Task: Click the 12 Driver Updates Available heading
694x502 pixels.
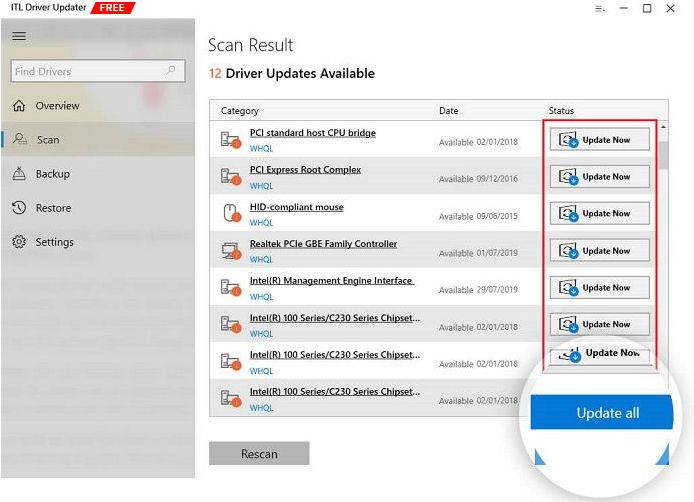Action: tap(292, 73)
